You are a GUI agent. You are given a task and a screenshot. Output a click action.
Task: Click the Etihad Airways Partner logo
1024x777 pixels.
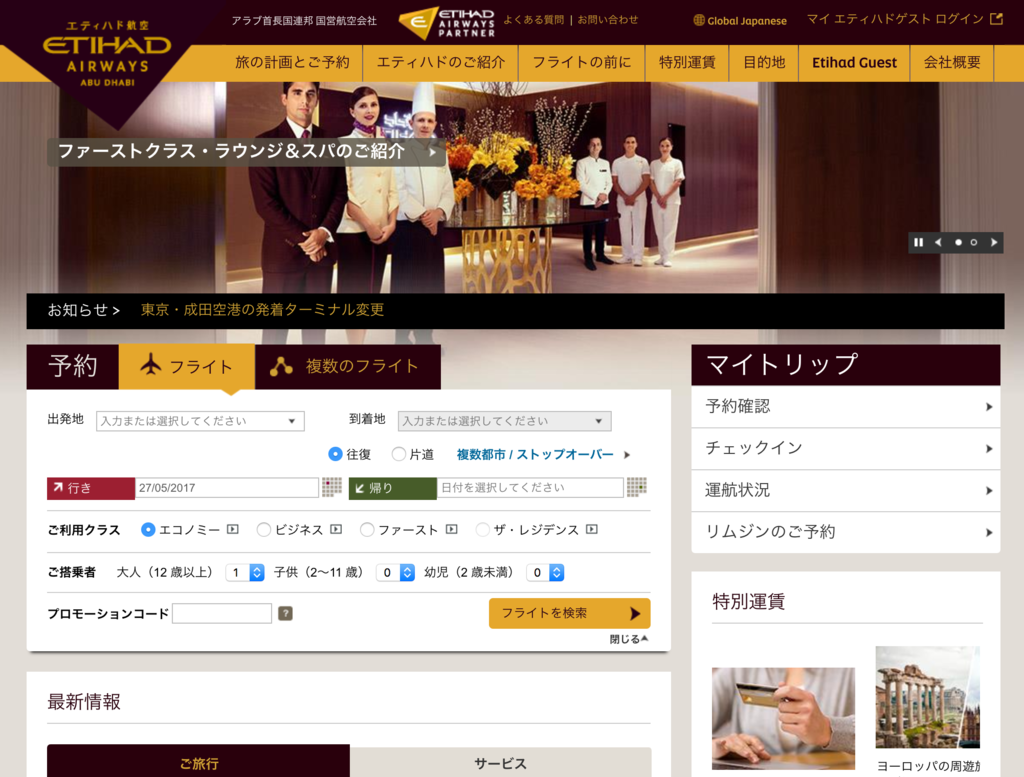click(x=447, y=23)
